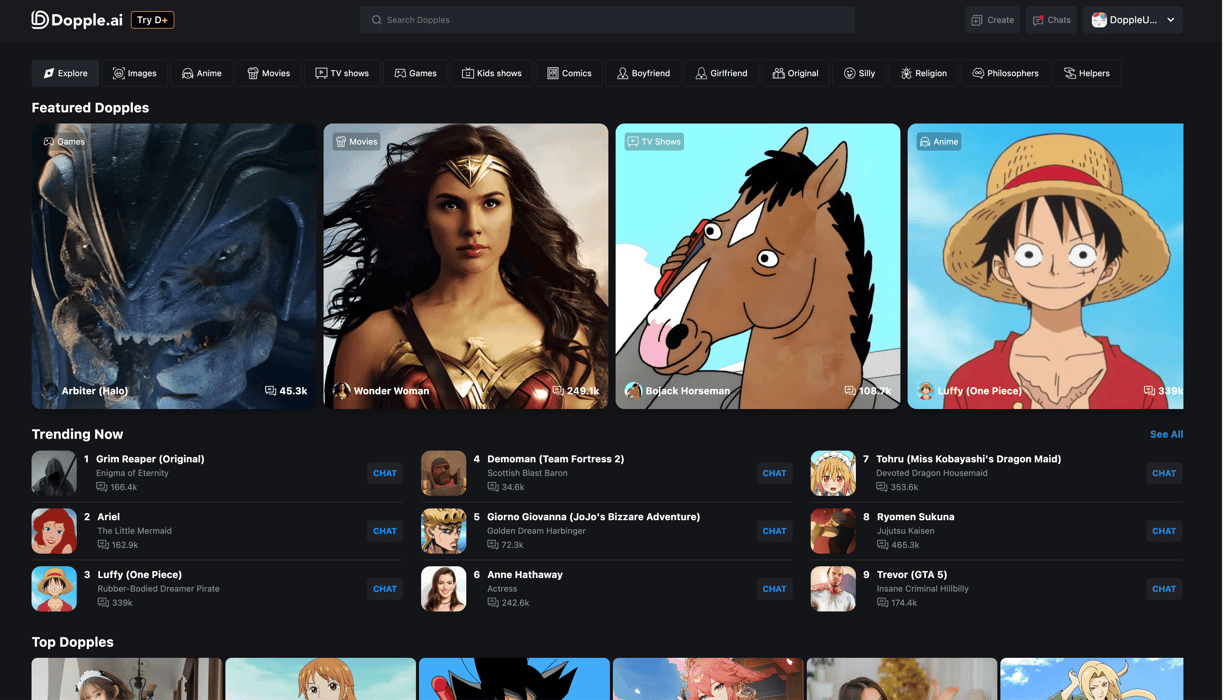The image size is (1224, 700).
Task: Select the Comics category tab
Action: (570, 73)
